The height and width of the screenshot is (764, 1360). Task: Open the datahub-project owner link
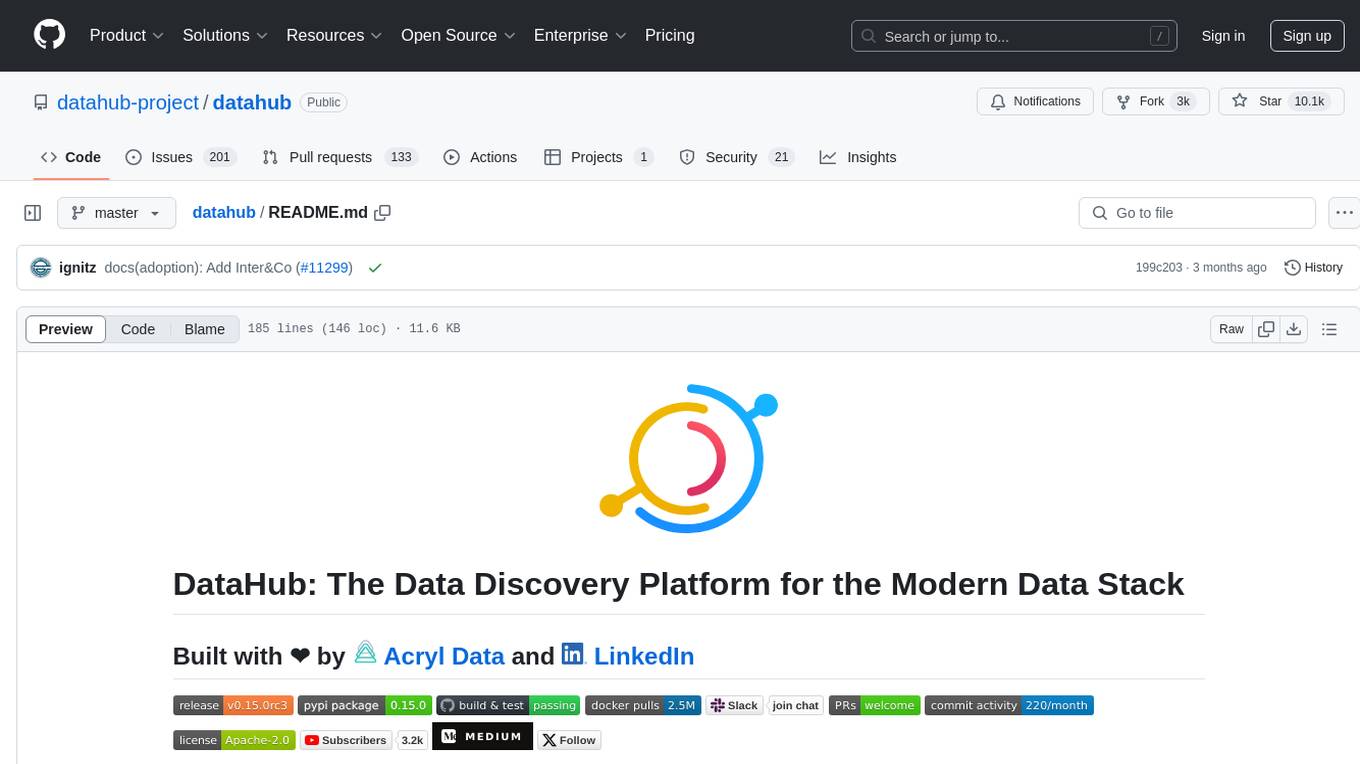(x=128, y=102)
